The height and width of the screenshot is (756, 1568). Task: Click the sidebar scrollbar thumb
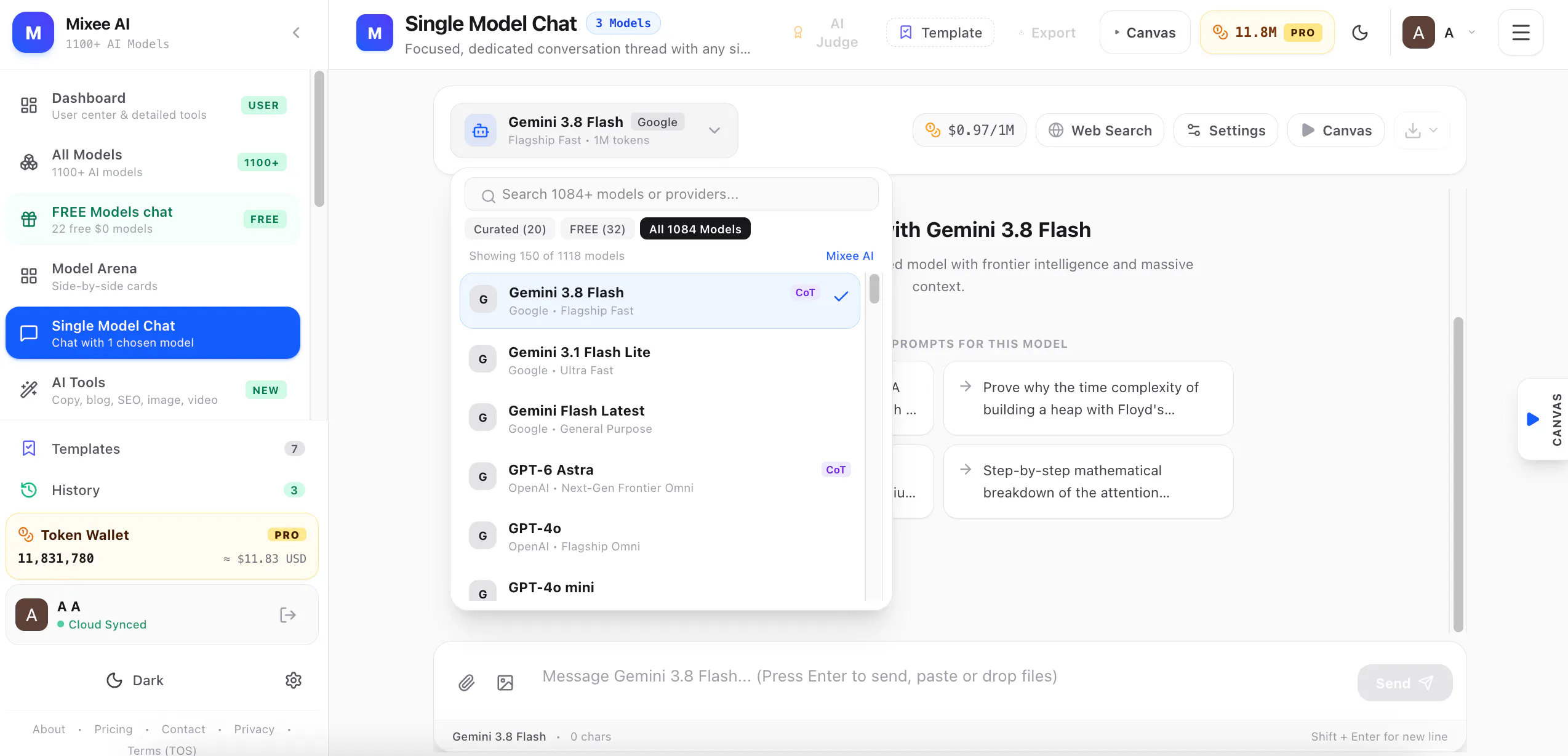pyautogui.click(x=319, y=139)
